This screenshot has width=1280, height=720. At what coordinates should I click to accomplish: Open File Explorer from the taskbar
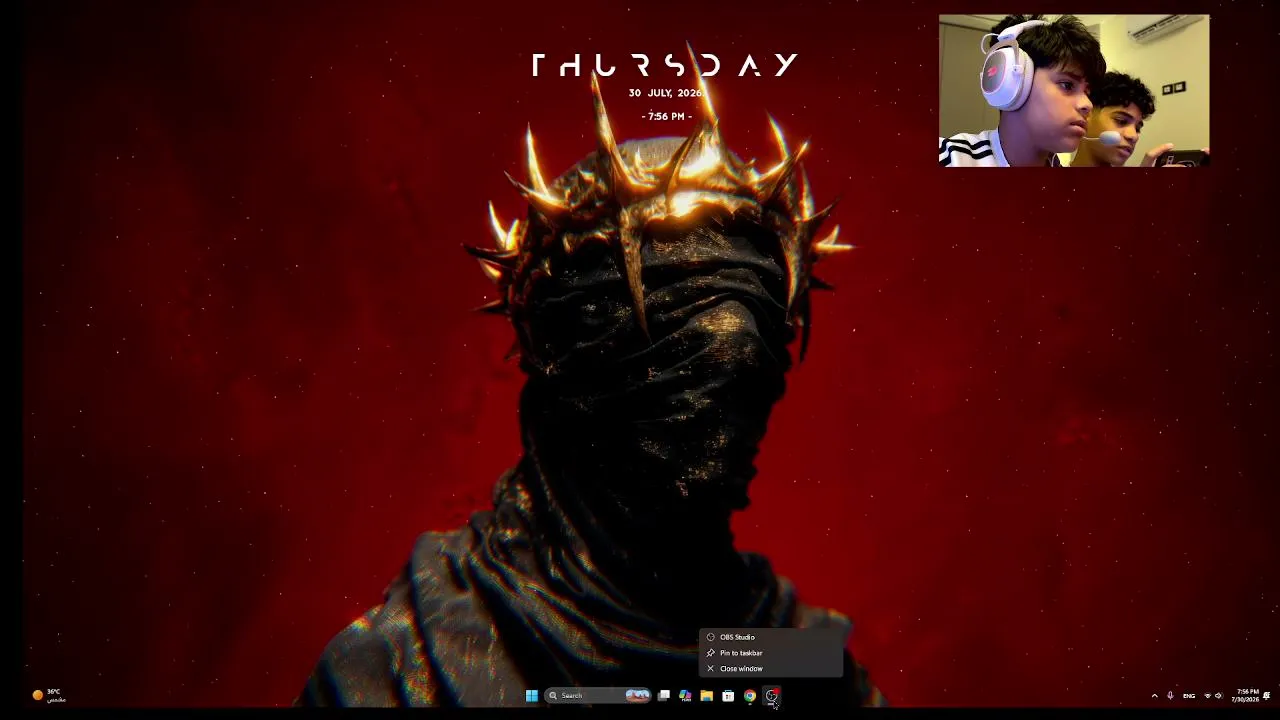707,696
